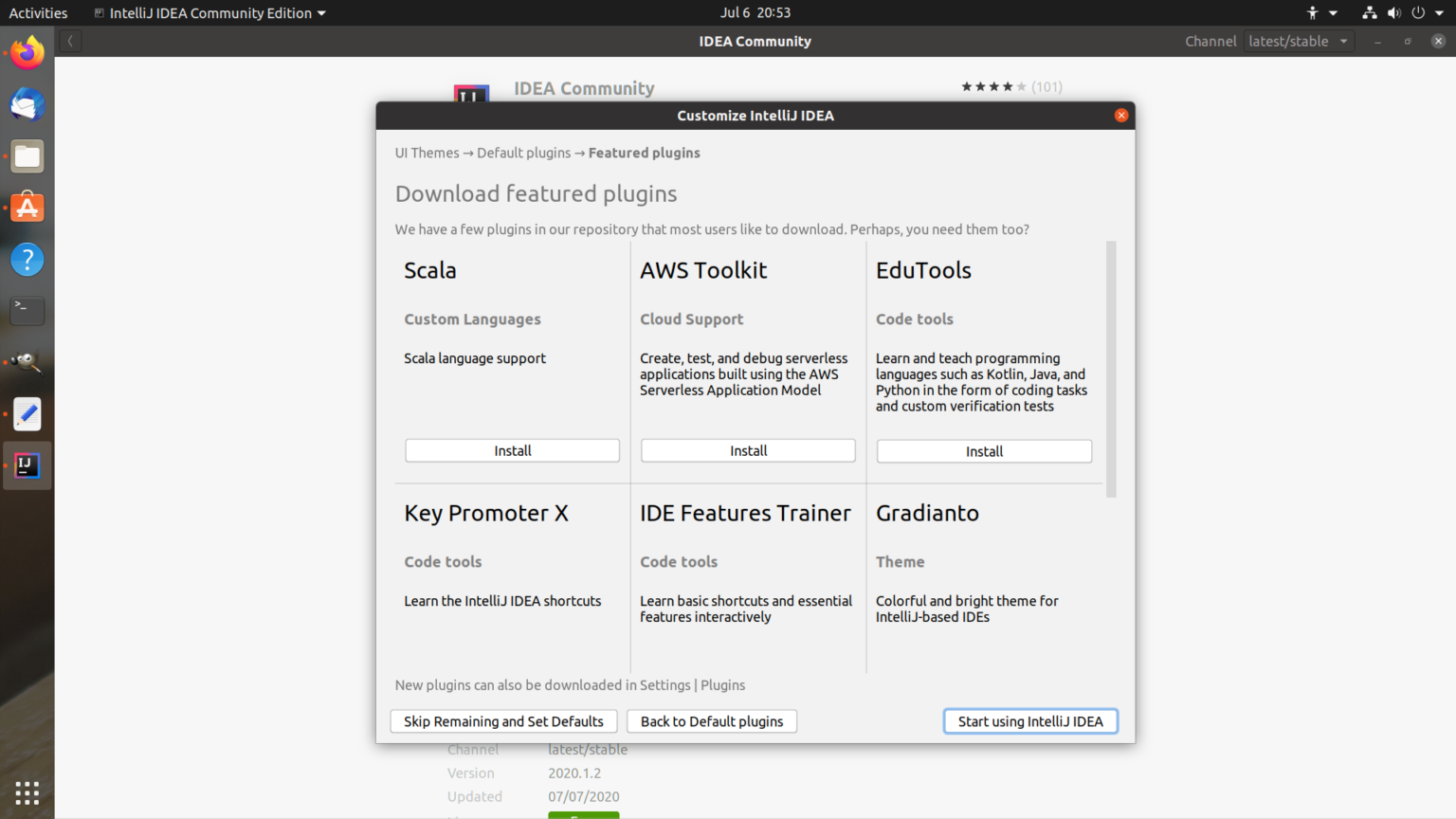1456x819 pixels.
Task: Click the network icon in the top bar
Action: (1369, 12)
